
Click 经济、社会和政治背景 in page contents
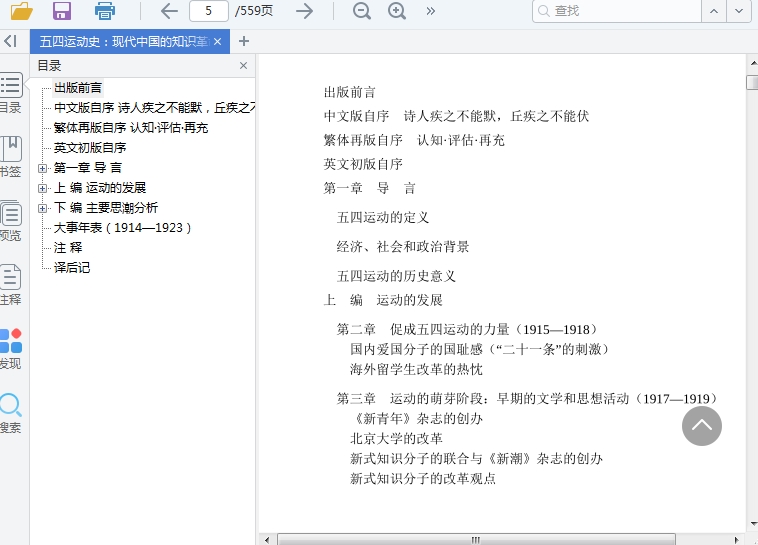click(x=403, y=247)
